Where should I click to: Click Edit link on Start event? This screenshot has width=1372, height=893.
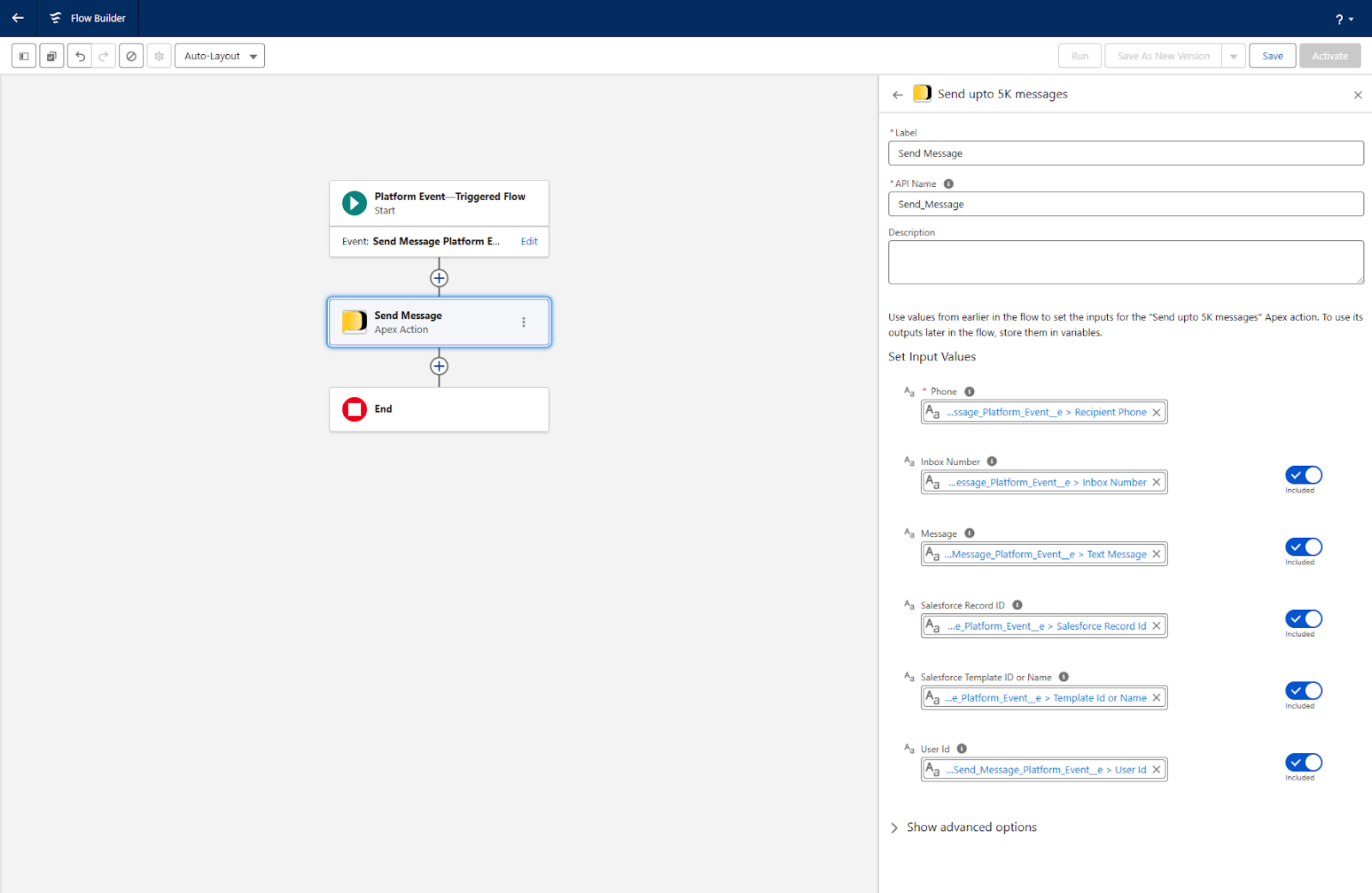point(529,242)
